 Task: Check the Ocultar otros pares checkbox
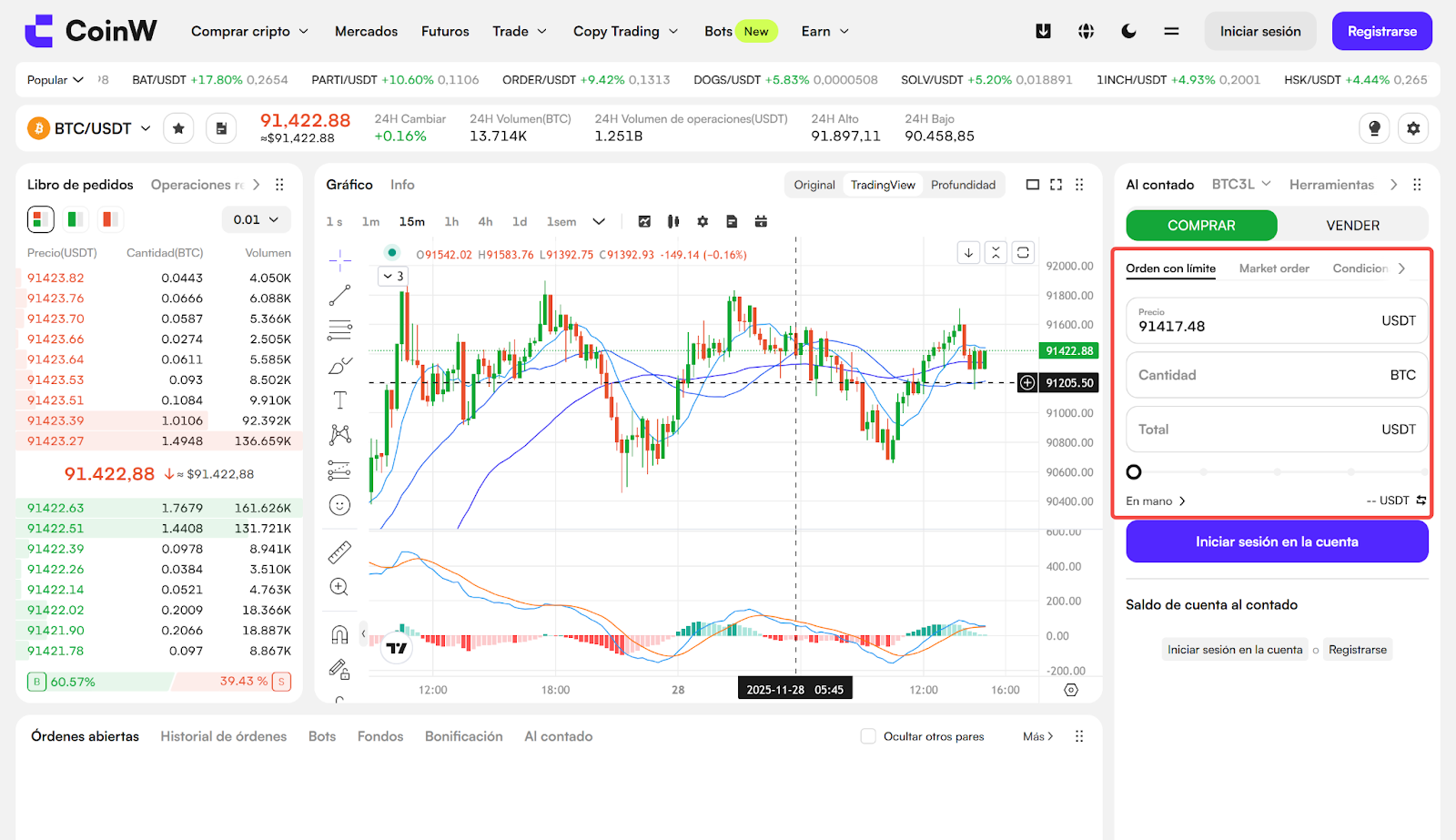[x=868, y=736]
